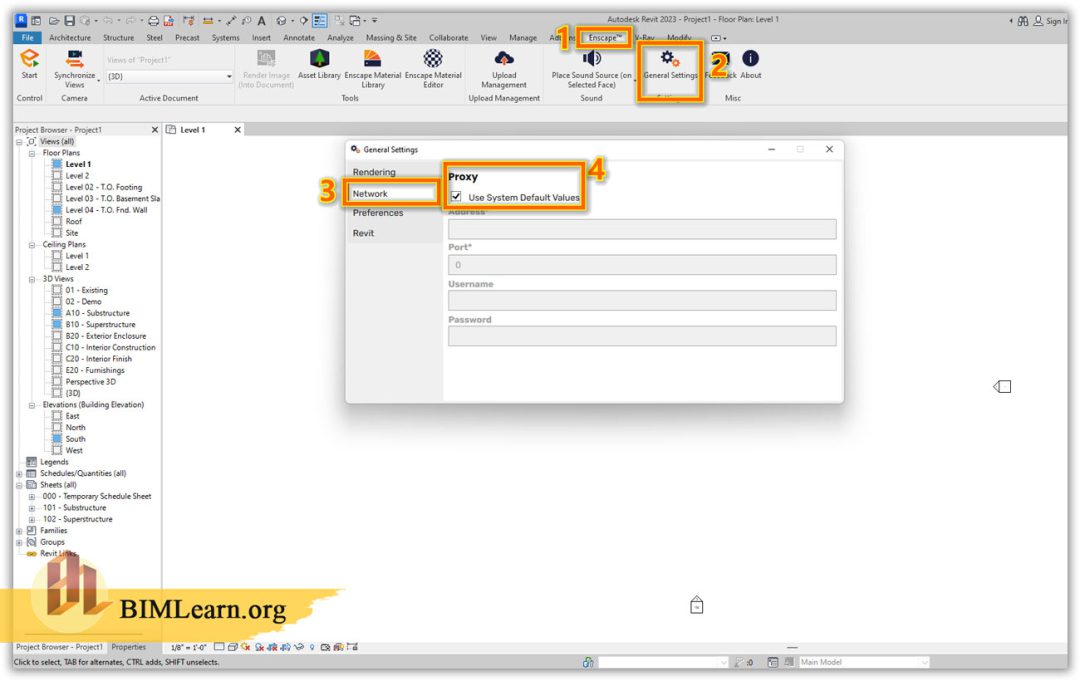
Task: Collapse the Views (all) tree node
Action: (19, 142)
